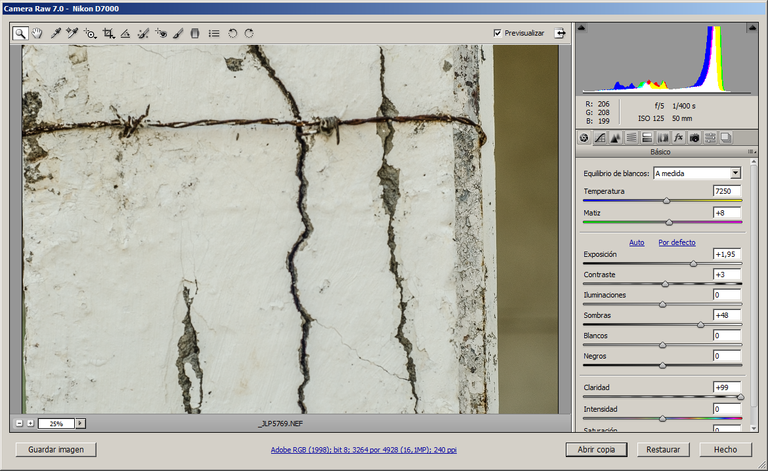Image resolution: width=768 pixels, height=471 pixels.
Task: Open the Camera Raw preferences dialog
Action: coord(214,33)
